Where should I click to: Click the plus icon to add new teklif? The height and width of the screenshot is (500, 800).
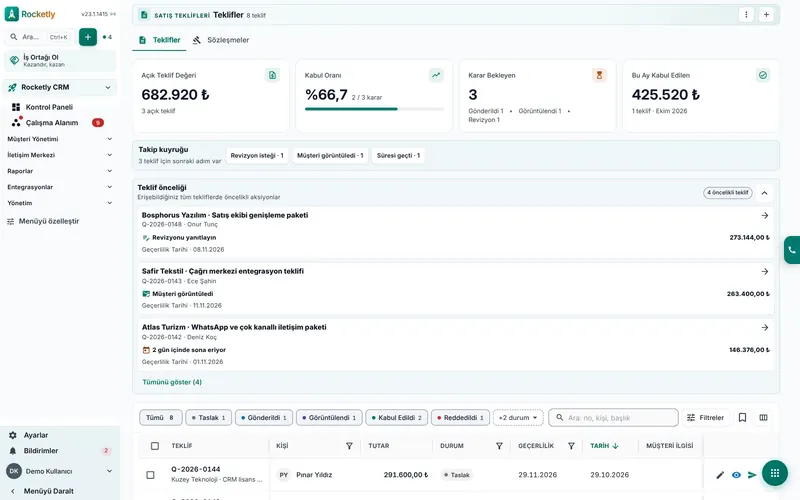766,15
